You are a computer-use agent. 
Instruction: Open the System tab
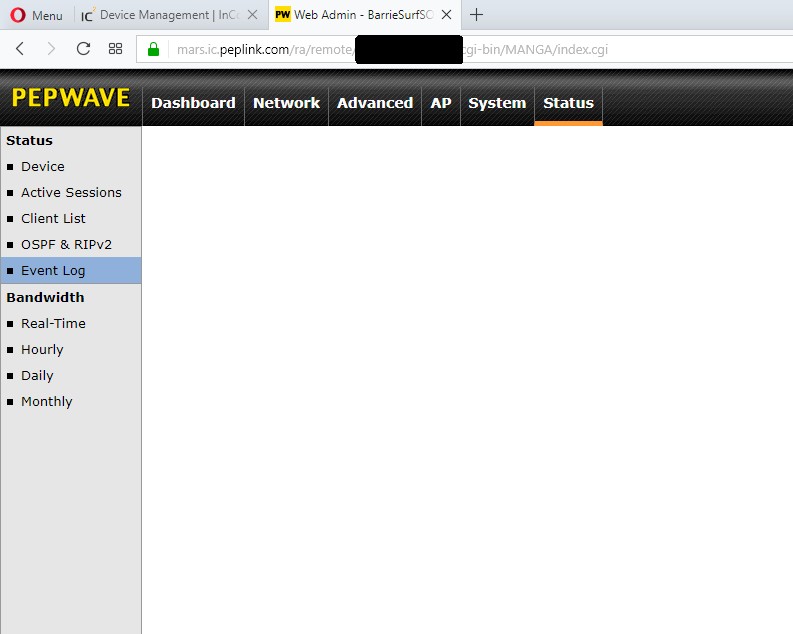click(497, 103)
